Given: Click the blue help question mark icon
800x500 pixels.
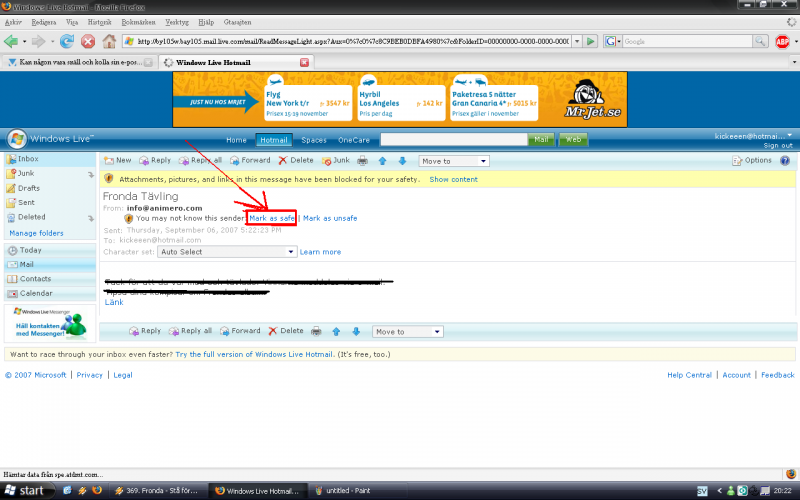Looking at the screenshot, I should (785, 160).
